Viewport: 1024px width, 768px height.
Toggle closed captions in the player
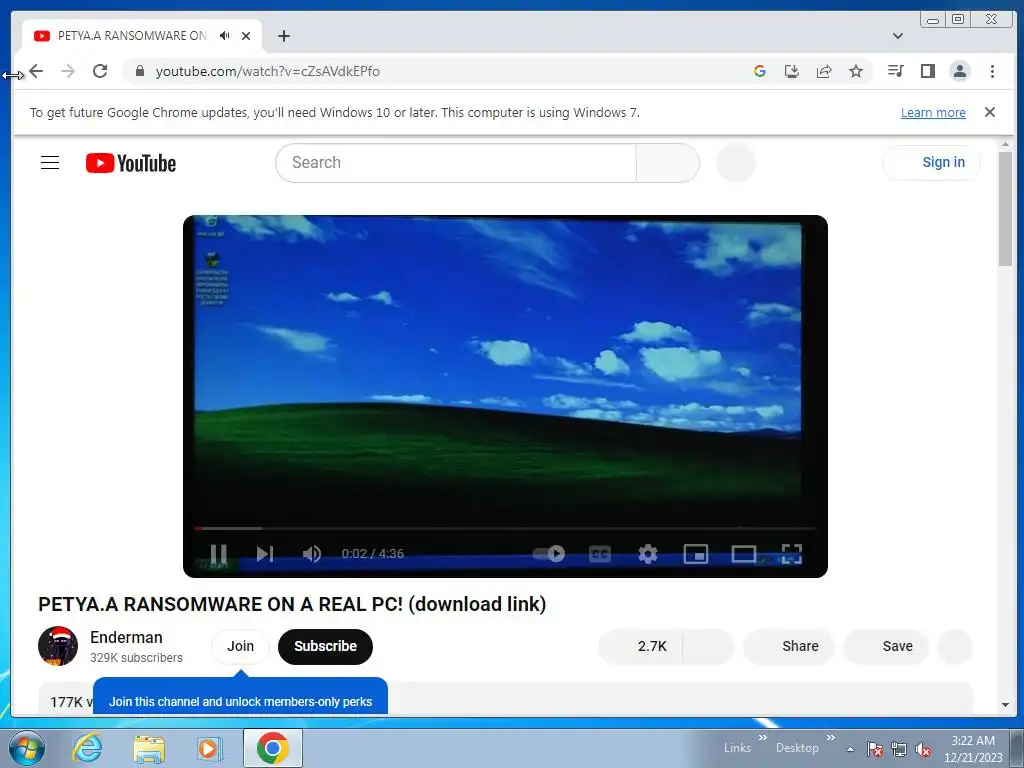click(x=600, y=554)
